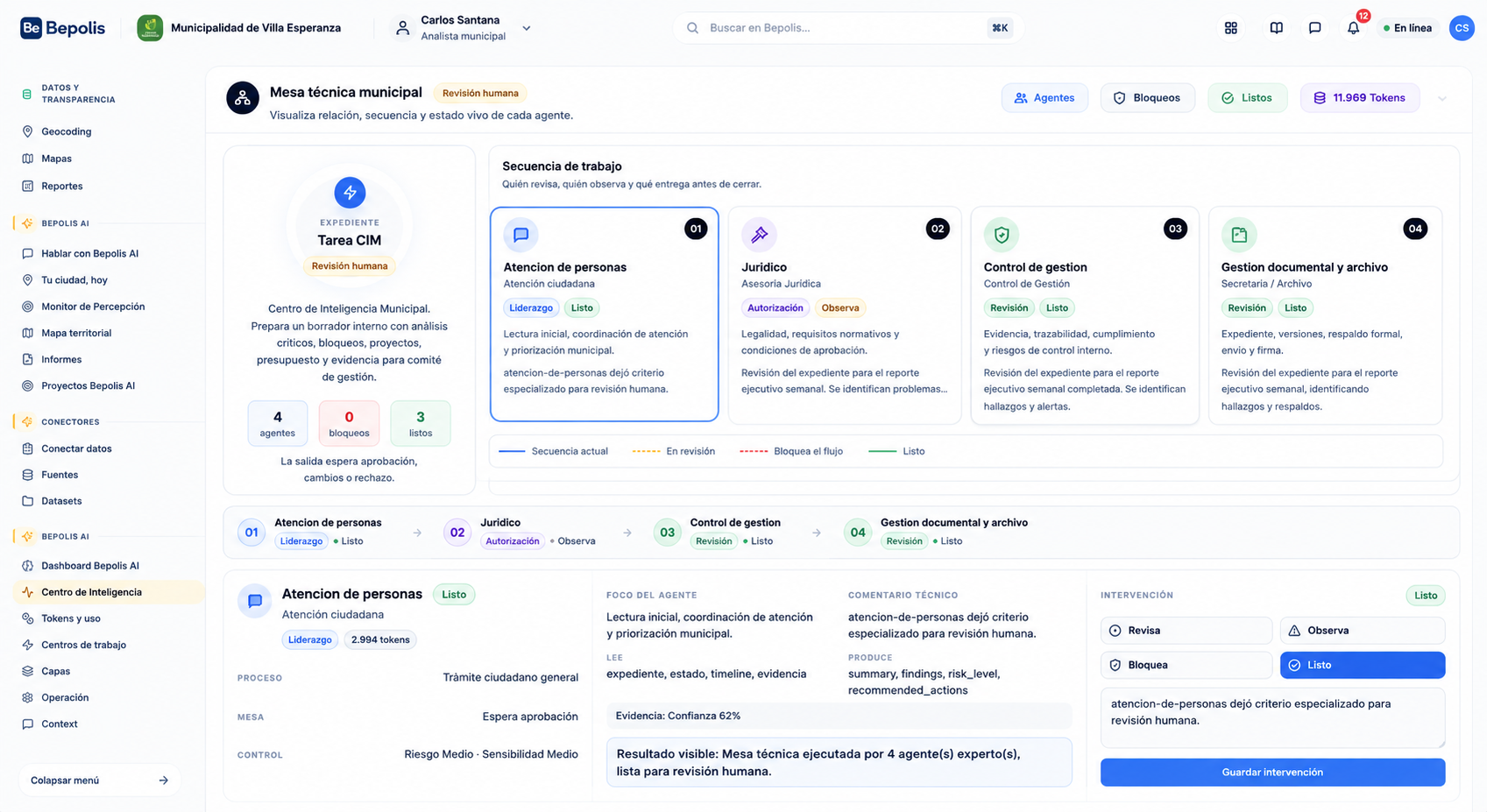Open the book documentation icon
The width and height of the screenshot is (1487, 812).
(x=1276, y=28)
